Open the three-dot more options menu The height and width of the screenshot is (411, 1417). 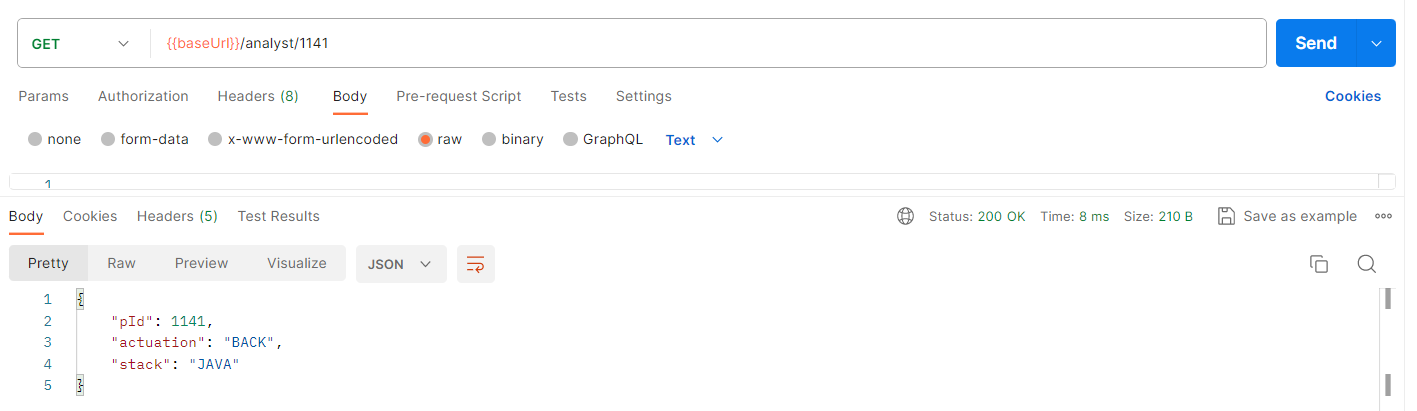click(1384, 216)
